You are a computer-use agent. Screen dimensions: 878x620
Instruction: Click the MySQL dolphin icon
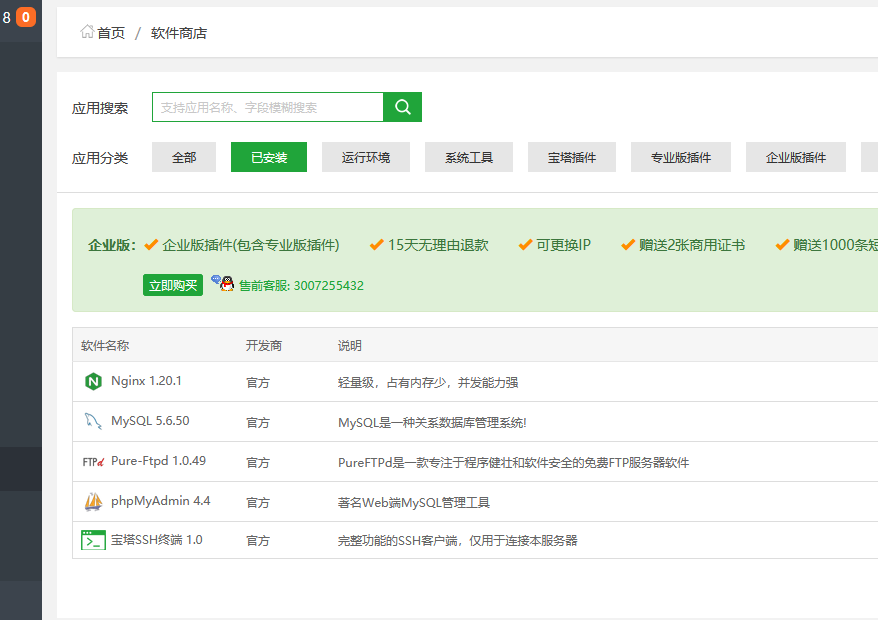[x=93, y=421]
